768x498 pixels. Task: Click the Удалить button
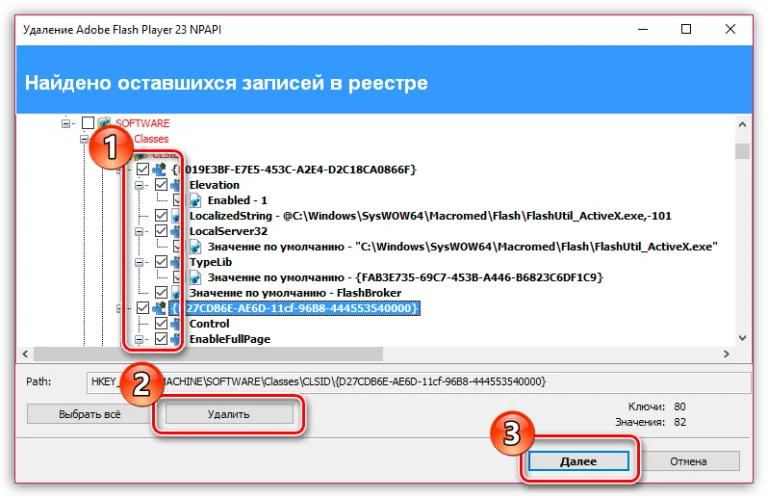tap(229, 414)
